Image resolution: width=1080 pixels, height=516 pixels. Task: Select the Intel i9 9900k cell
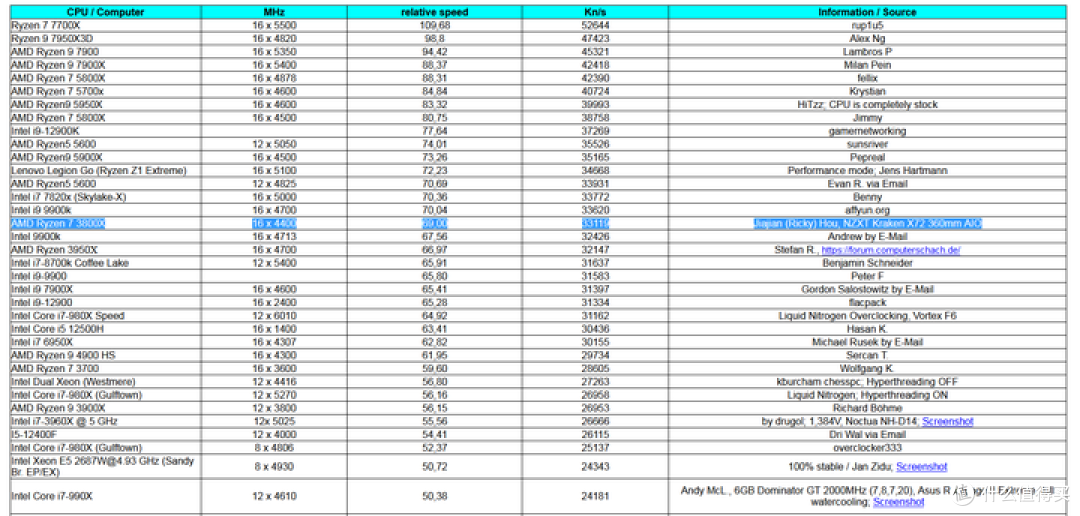click(105, 210)
